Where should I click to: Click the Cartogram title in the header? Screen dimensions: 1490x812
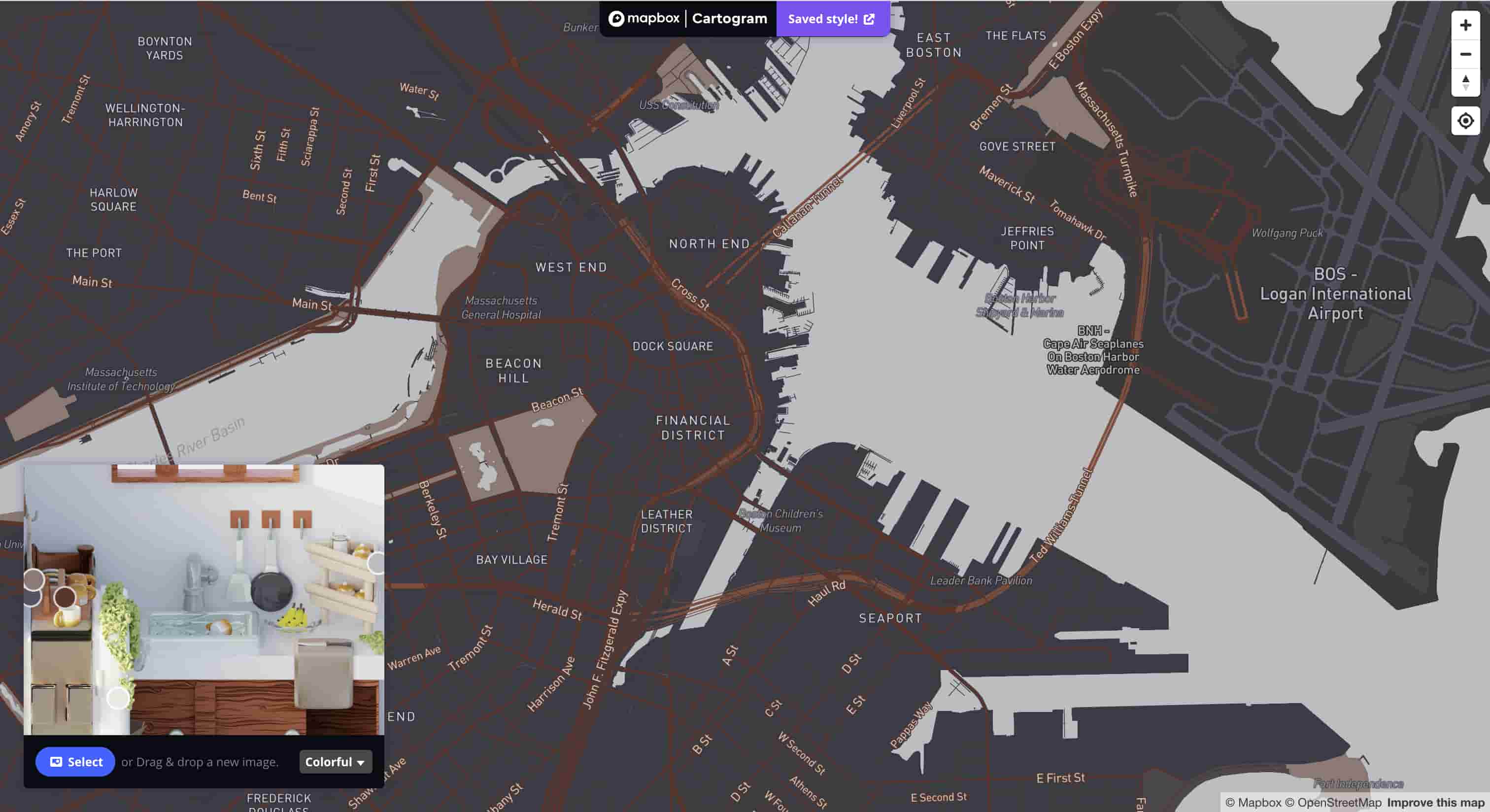(x=729, y=18)
